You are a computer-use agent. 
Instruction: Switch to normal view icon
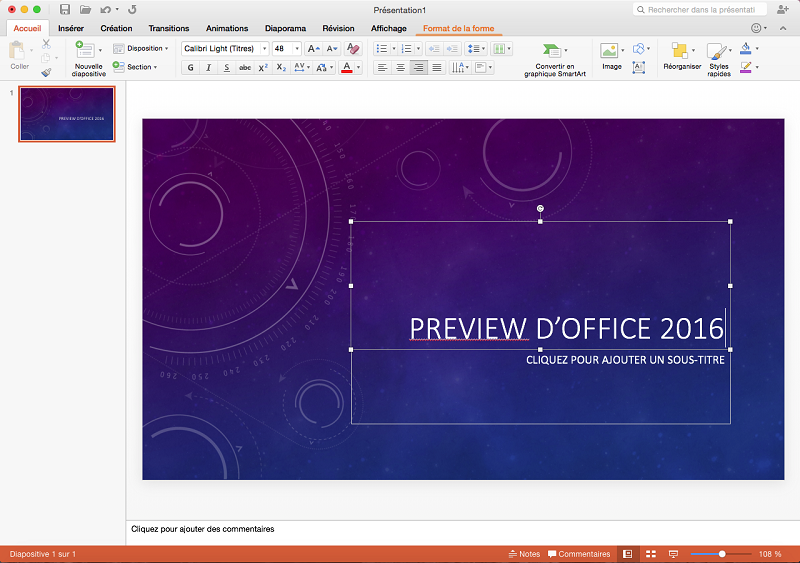(x=628, y=554)
